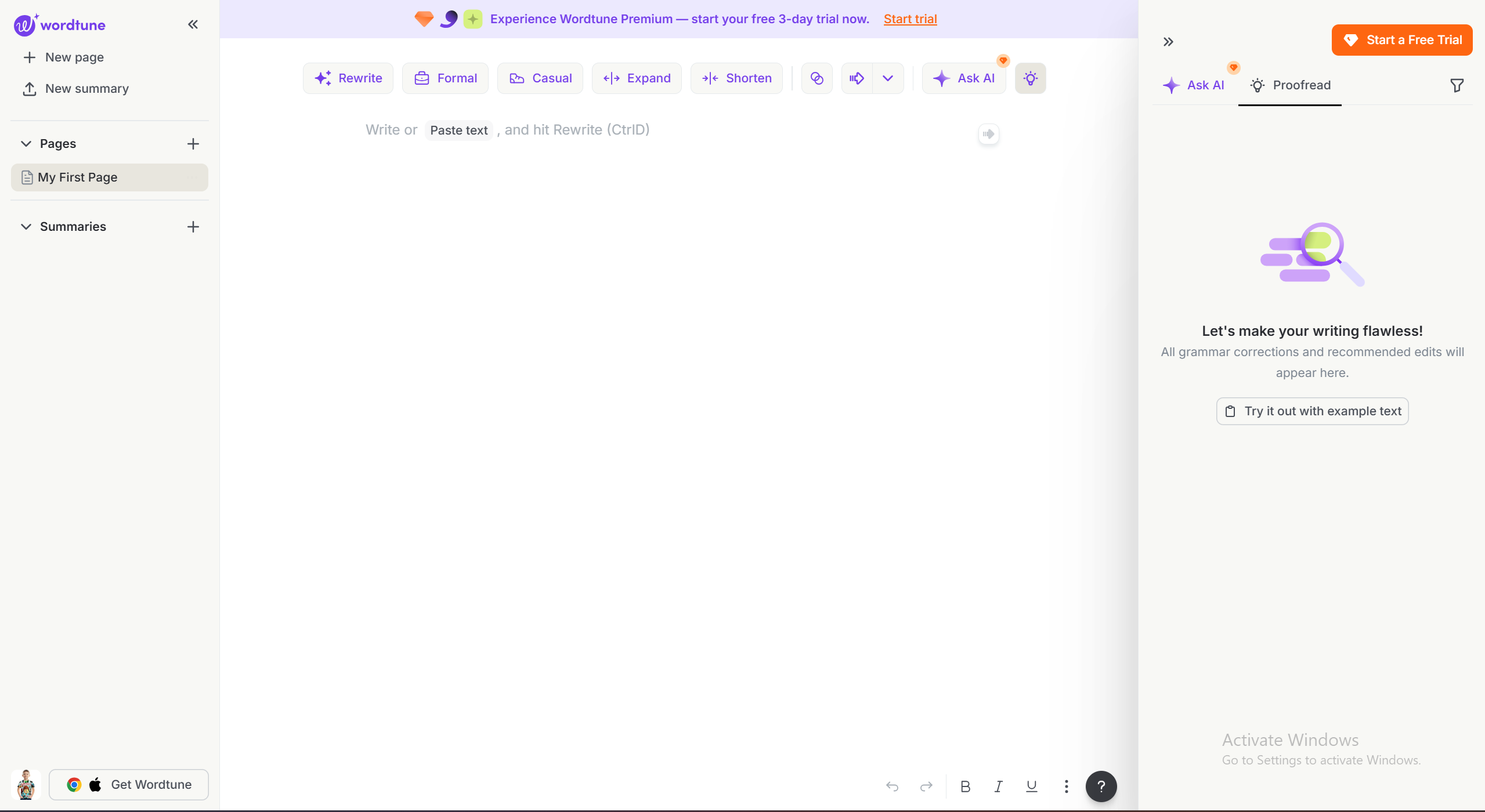Collapse the Summaries section
The width and height of the screenshot is (1485, 812).
[26, 226]
